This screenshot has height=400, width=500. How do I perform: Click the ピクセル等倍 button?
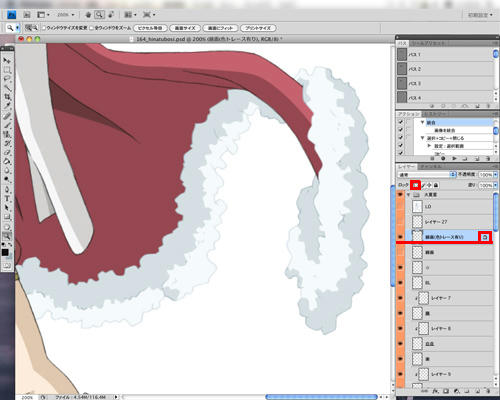[150, 28]
